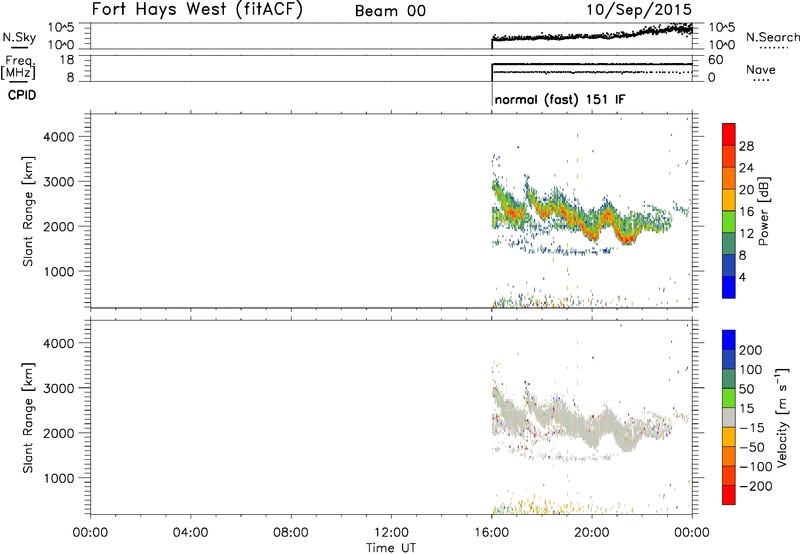The image size is (800, 554).
Task: Click the "Time UT" axis title
Action: point(391,547)
